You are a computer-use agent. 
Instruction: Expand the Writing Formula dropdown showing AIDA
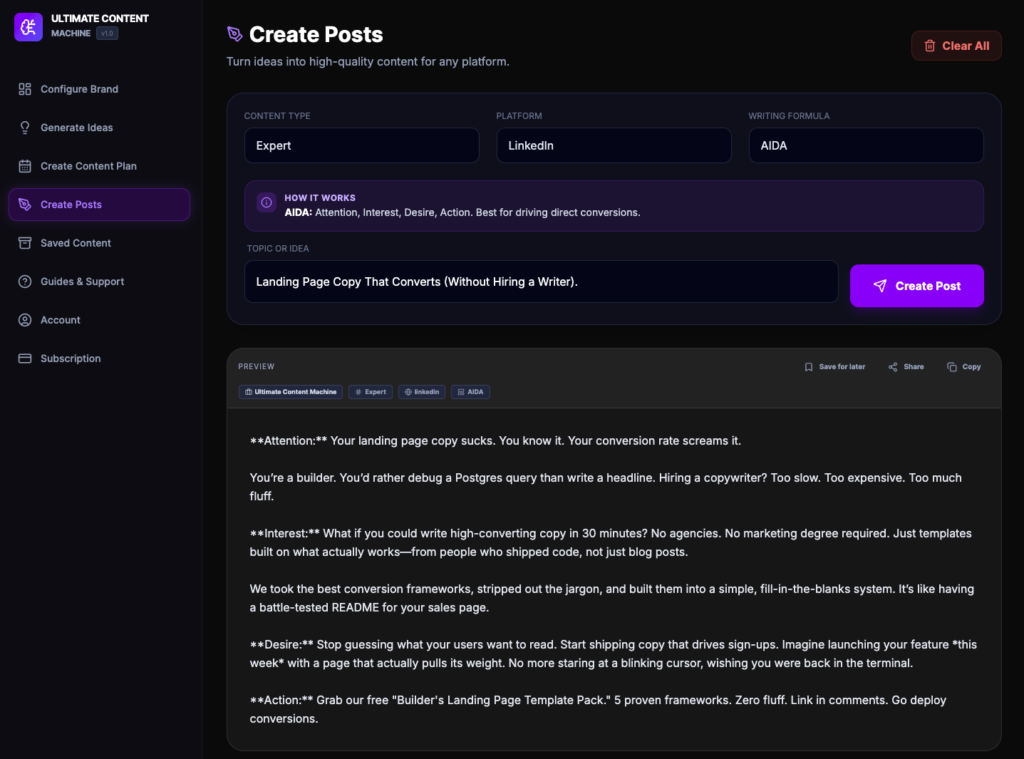point(865,145)
